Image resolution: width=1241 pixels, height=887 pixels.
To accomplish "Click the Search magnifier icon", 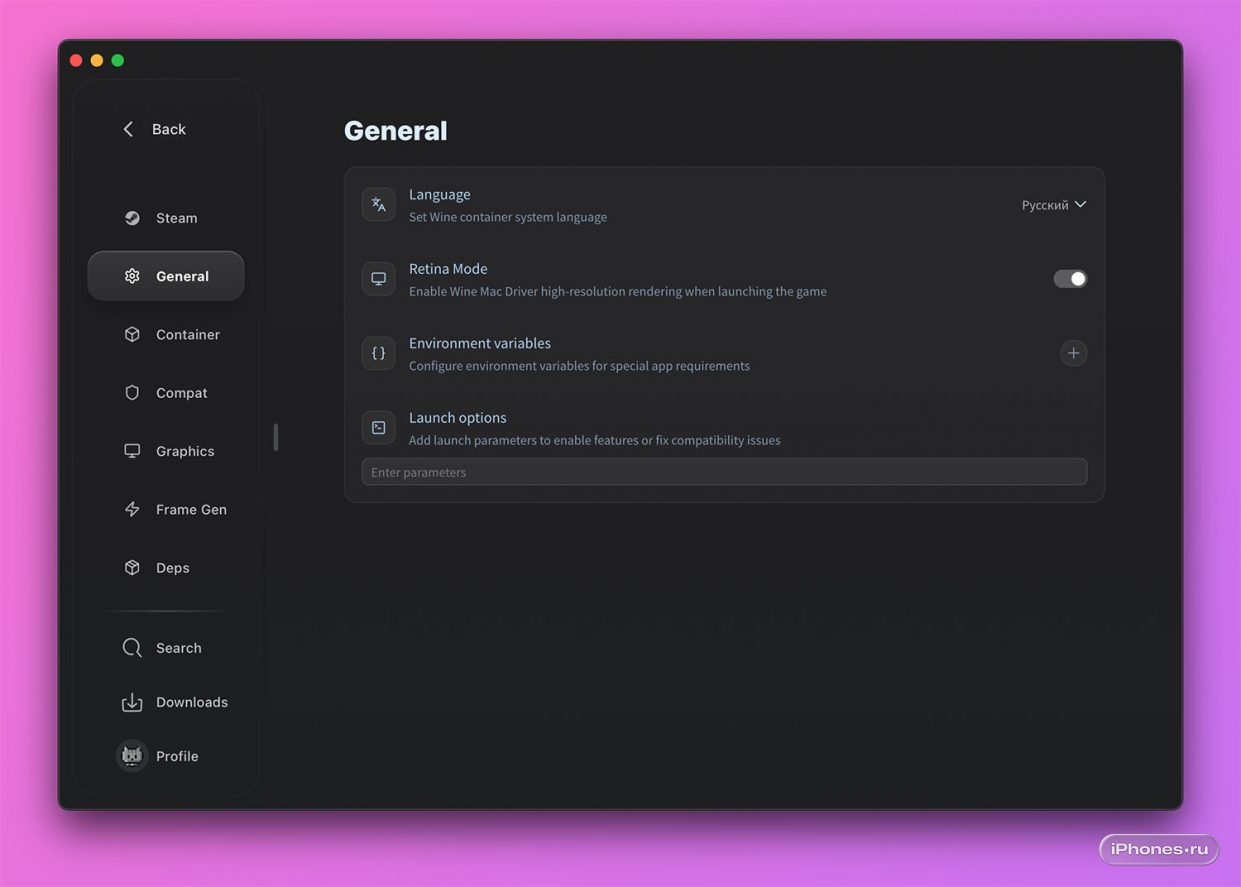I will point(132,648).
